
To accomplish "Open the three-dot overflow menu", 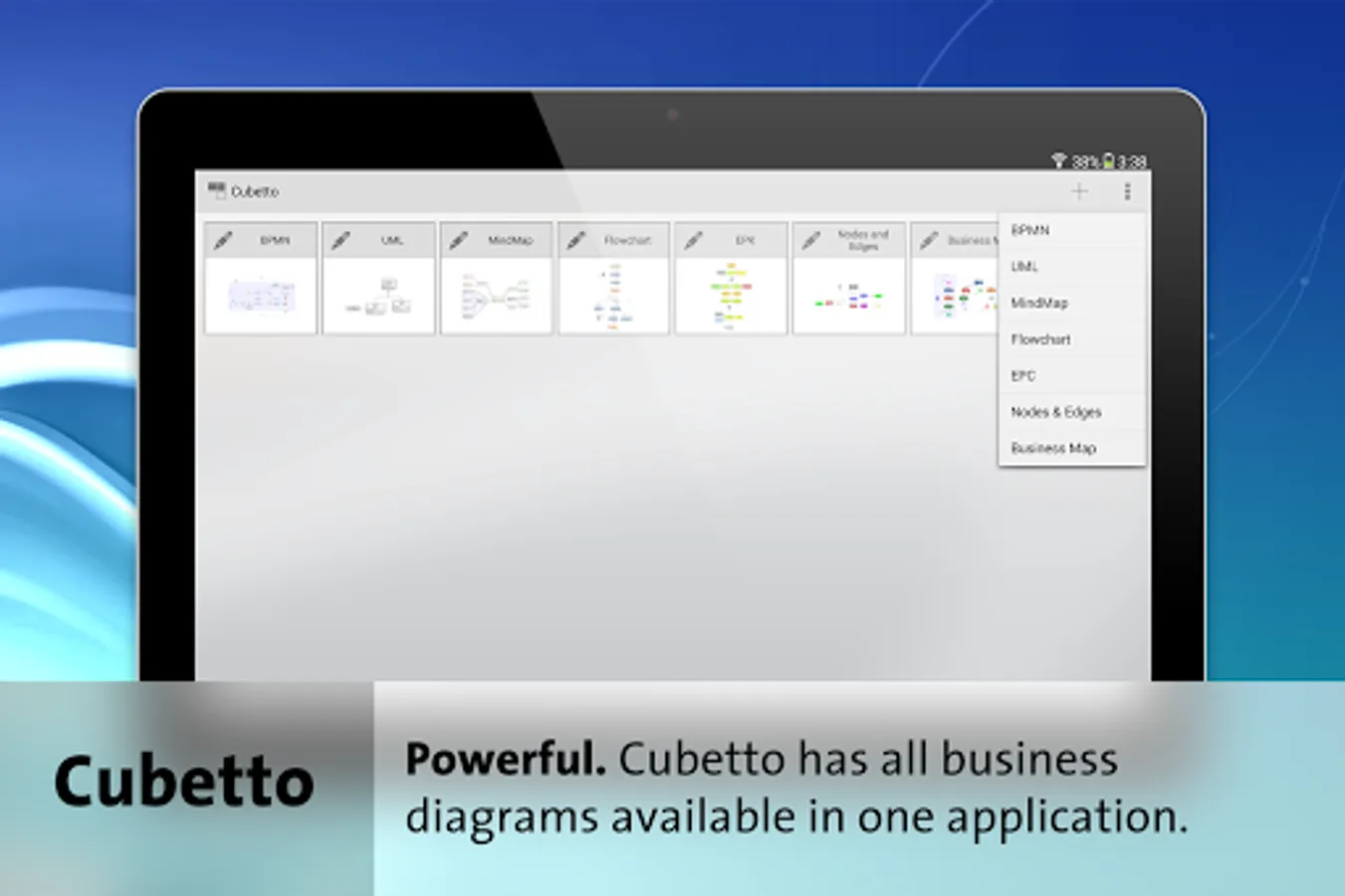I will tap(1127, 191).
